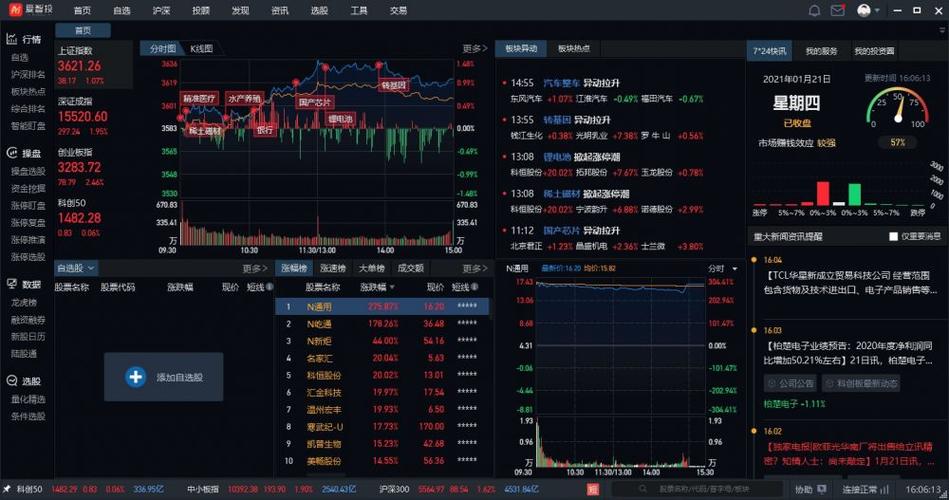Click the search magnifier icon in status bar

[x=642, y=489]
